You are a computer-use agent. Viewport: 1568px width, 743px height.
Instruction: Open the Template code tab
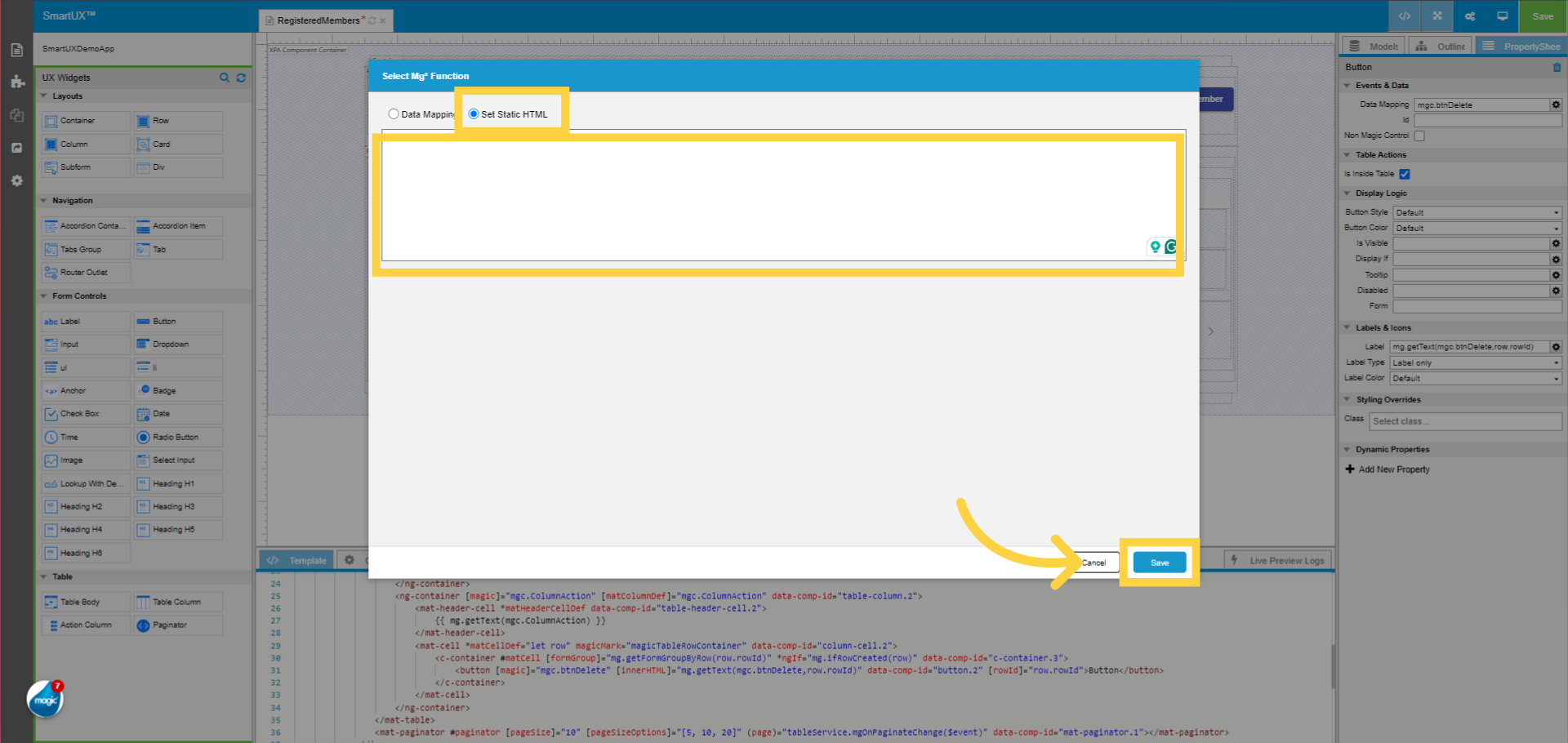tap(297, 560)
